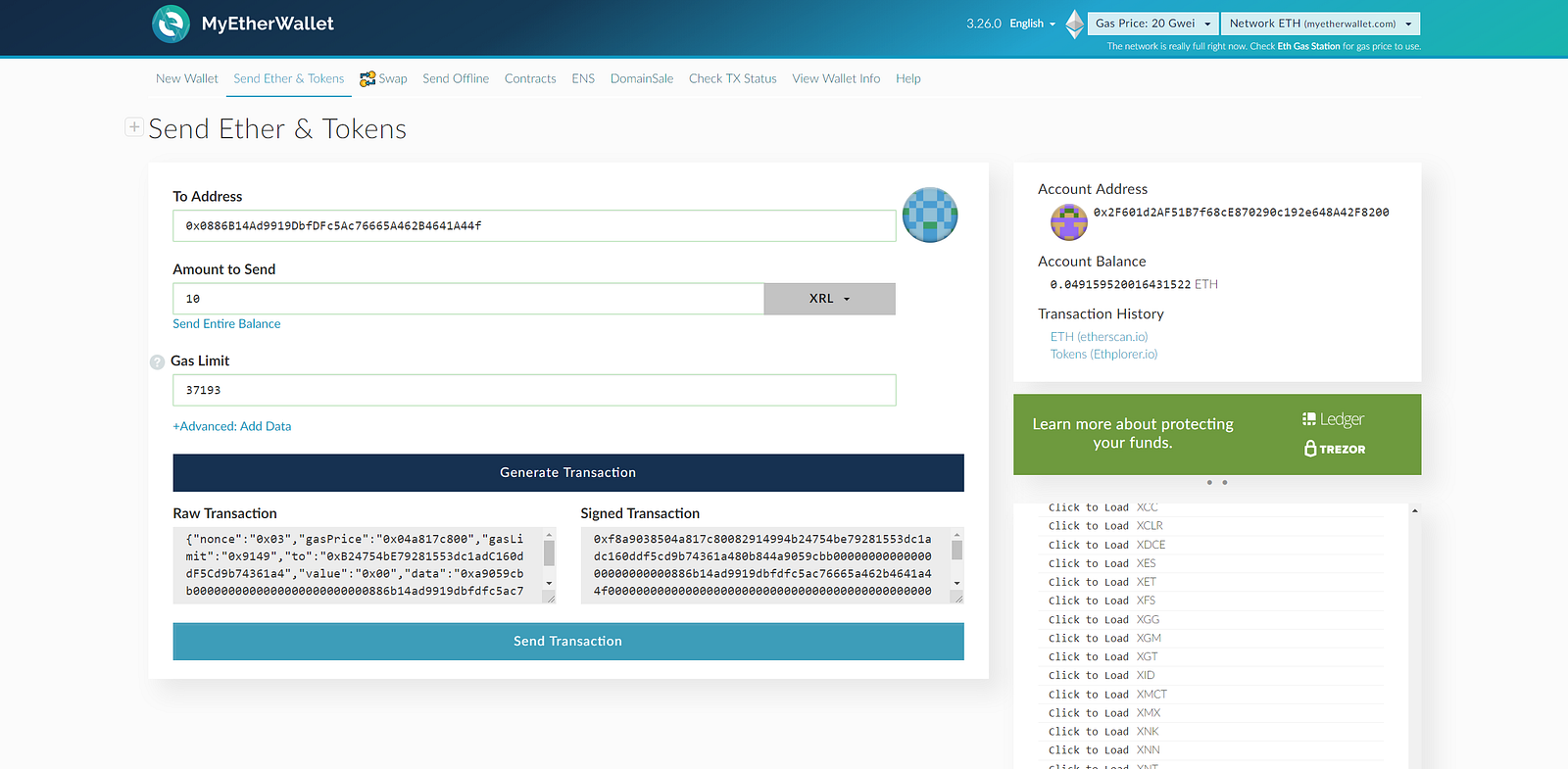Screen dimensions: 1568x769
Task: Open the Gas Price 20 Gwei dropdown
Action: [x=1153, y=24]
